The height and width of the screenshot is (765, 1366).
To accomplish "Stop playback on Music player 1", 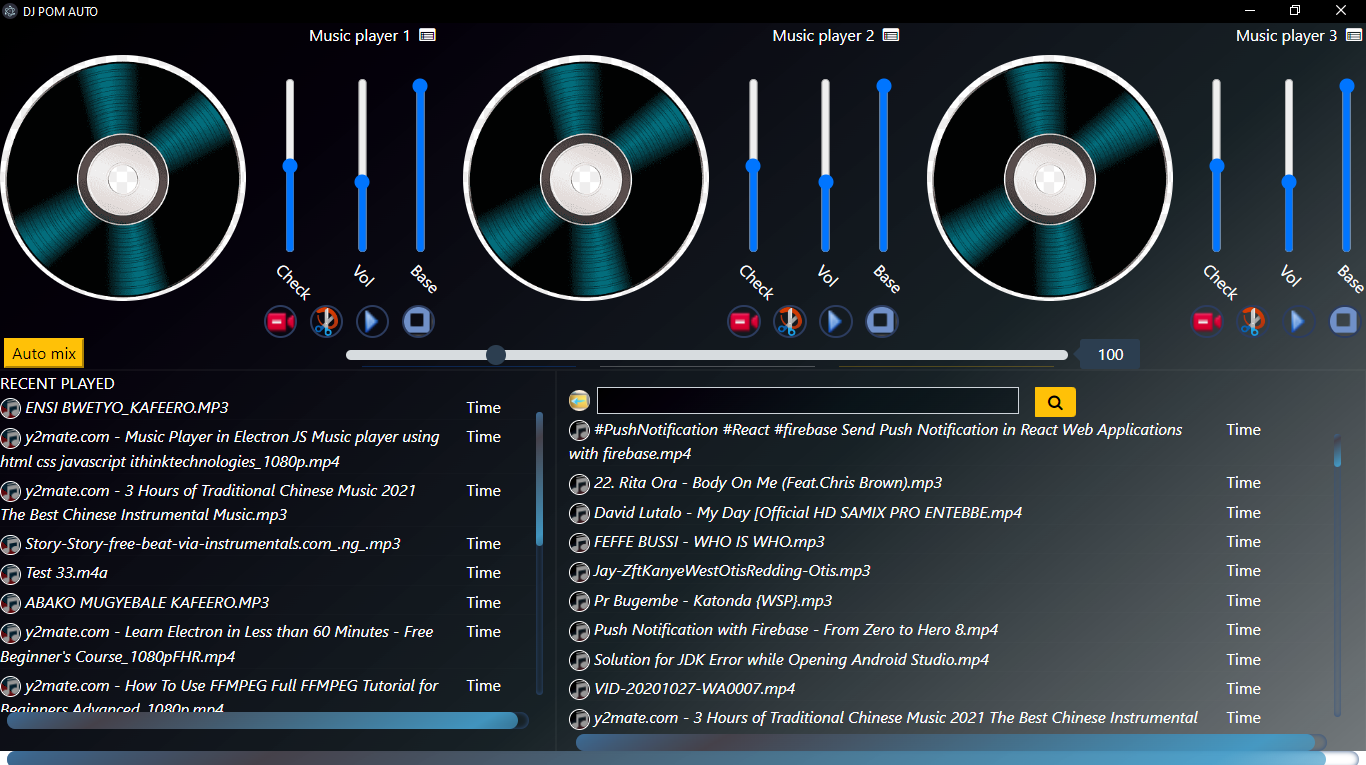I will [x=418, y=322].
